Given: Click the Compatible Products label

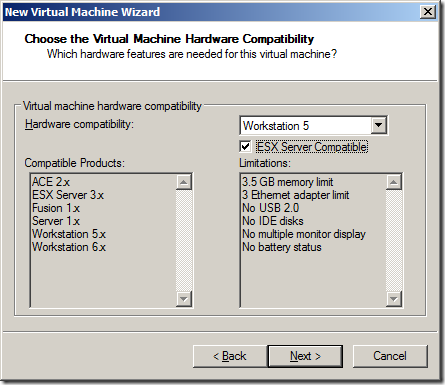Looking at the screenshot, I should coord(74,163).
